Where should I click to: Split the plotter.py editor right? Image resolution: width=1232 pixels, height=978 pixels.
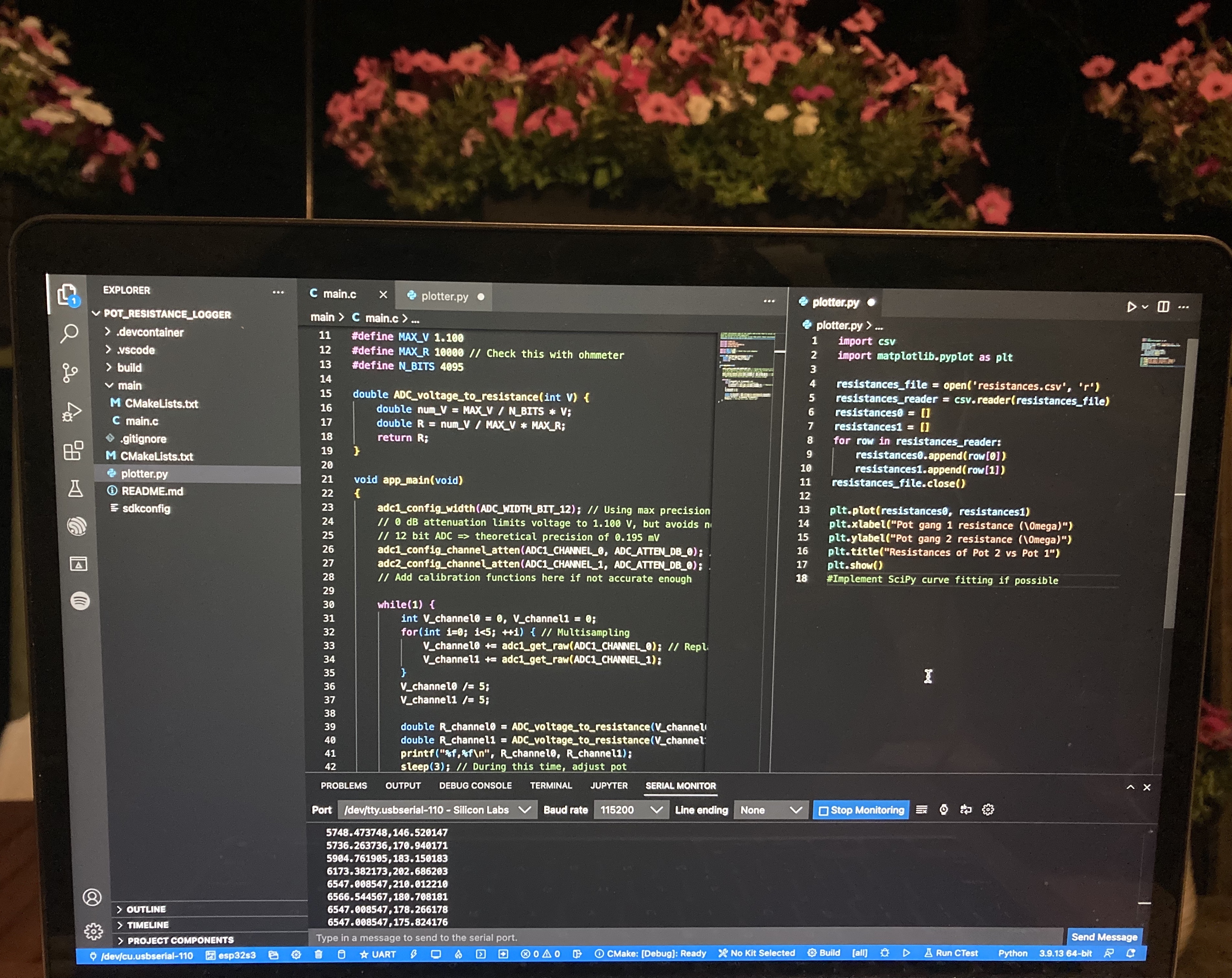(1163, 307)
